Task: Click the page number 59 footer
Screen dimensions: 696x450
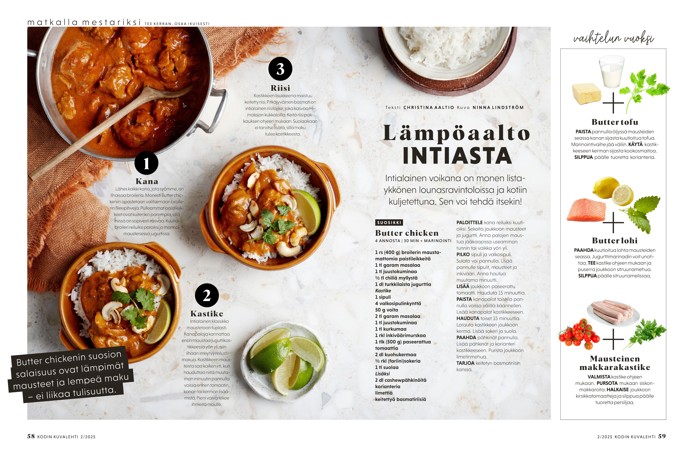Action: 662,436
